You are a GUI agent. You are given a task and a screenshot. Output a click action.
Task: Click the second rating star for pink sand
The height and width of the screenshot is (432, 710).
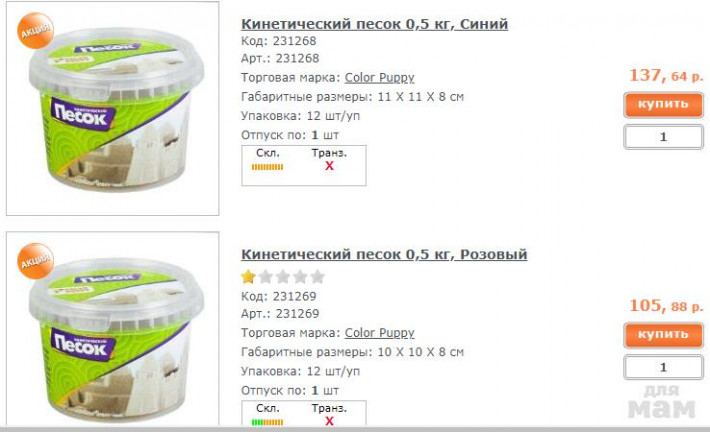[266, 276]
